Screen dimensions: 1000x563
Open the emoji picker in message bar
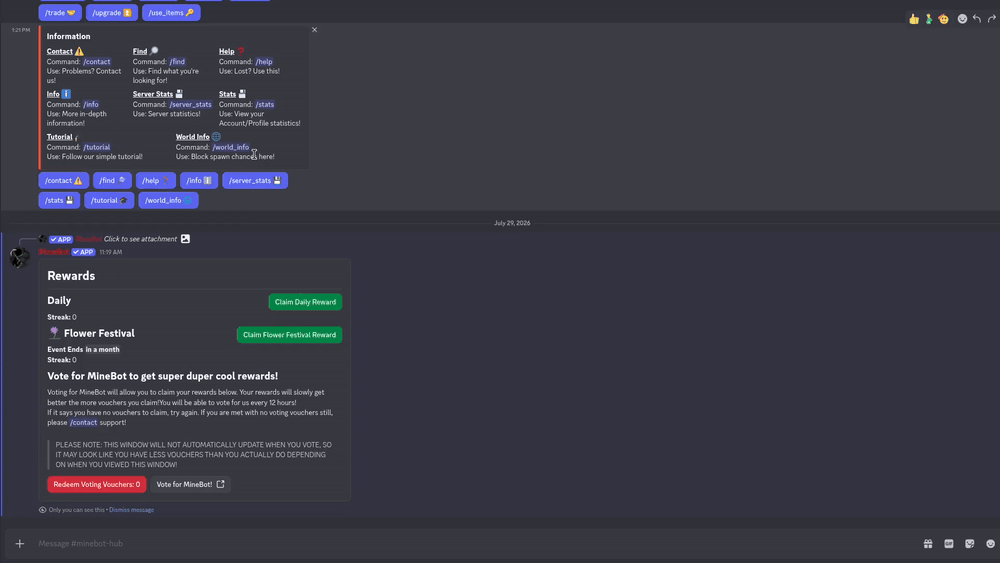point(990,544)
